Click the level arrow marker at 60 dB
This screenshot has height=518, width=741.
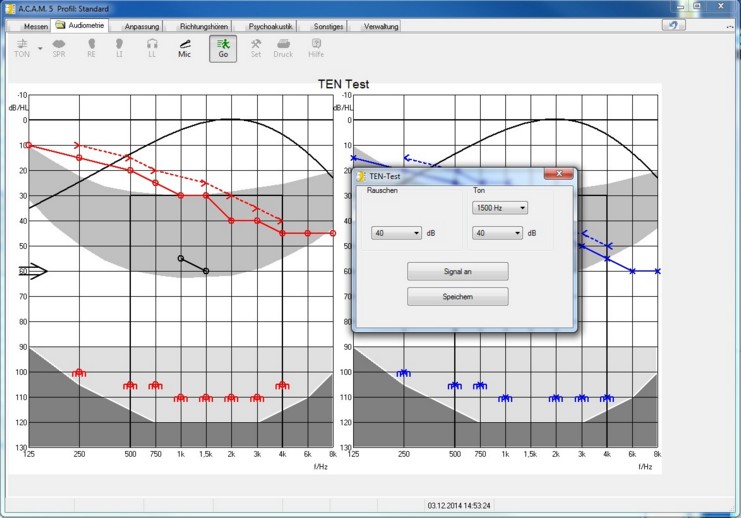pyautogui.click(x=33, y=271)
